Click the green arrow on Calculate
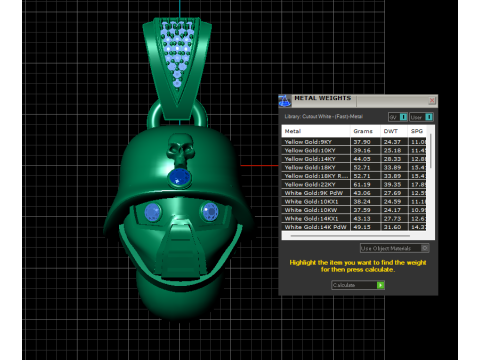480x360 pixels. (x=381, y=285)
